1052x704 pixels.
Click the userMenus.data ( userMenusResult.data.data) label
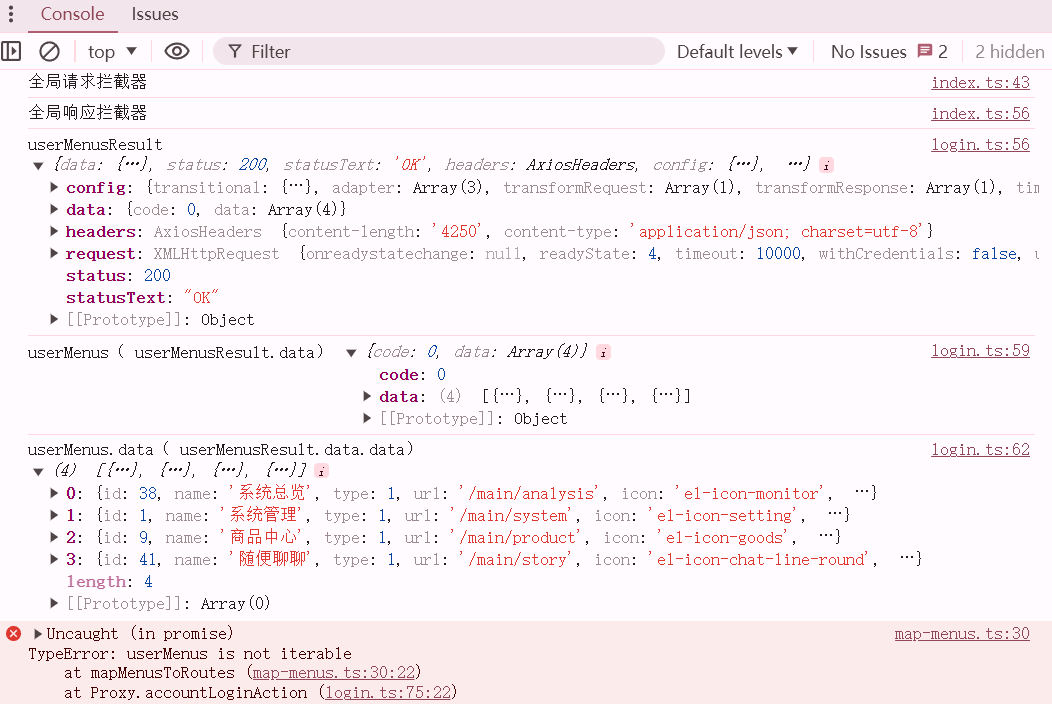pos(221,450)
